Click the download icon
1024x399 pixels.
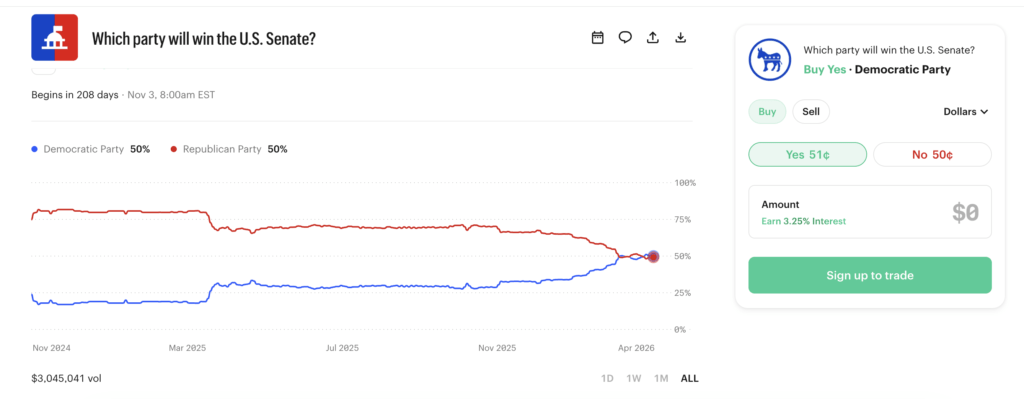(680, 38)
